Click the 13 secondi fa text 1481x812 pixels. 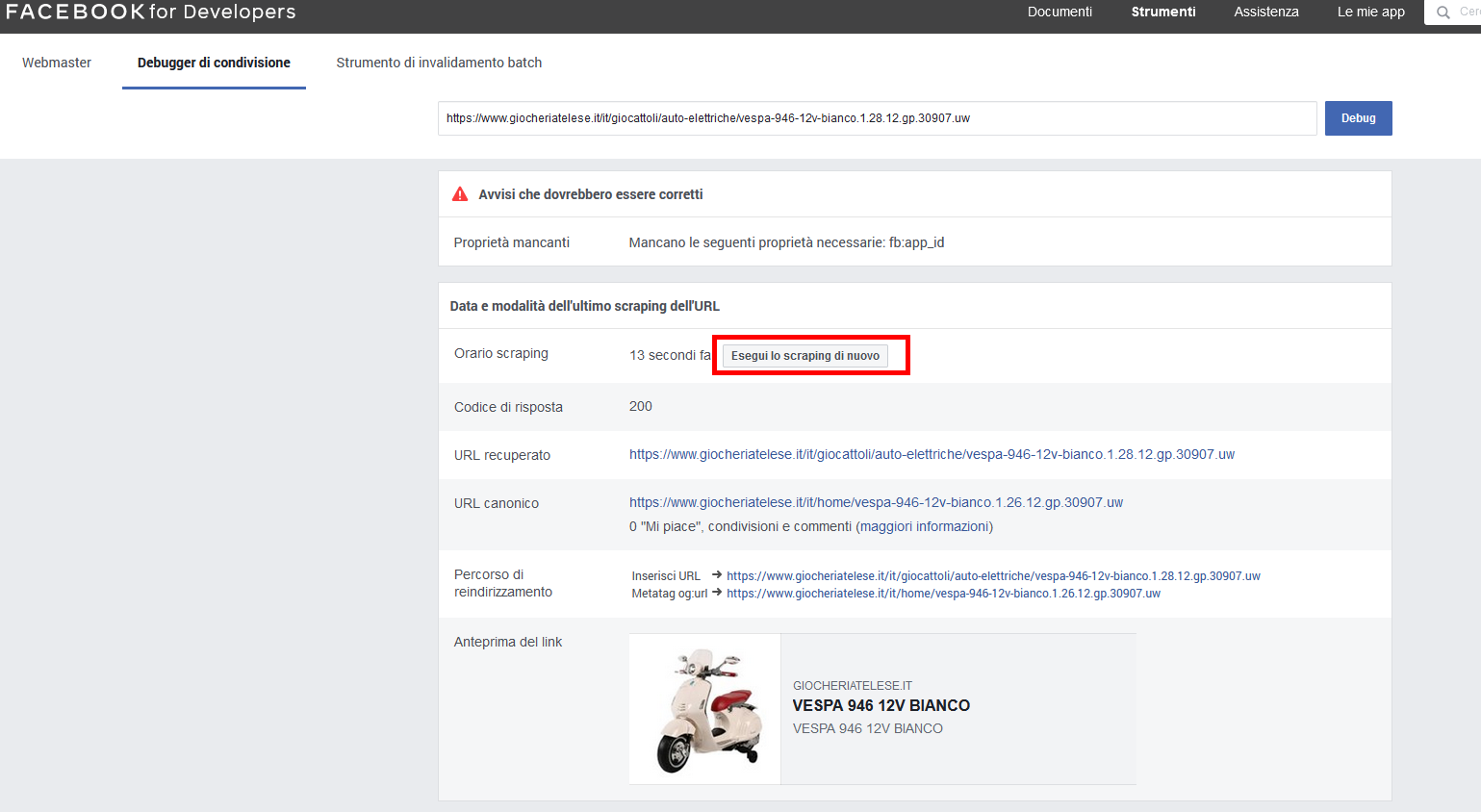(670, 355)
